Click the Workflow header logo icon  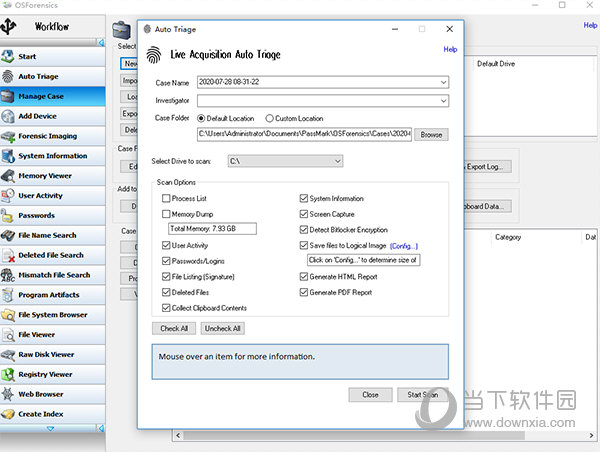(x=8, y=26)
